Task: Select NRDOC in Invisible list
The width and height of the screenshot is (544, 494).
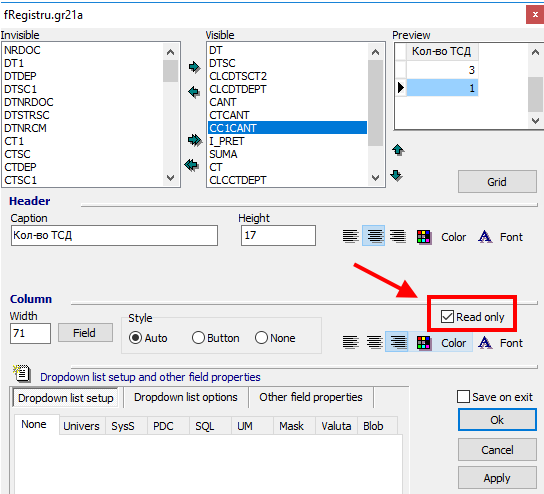Action: click(x=83, y=50)
